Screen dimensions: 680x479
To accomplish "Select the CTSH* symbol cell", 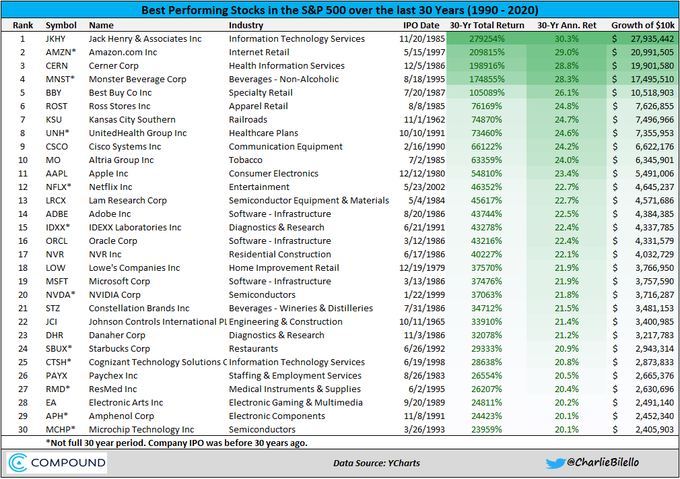I will [59, 362].
